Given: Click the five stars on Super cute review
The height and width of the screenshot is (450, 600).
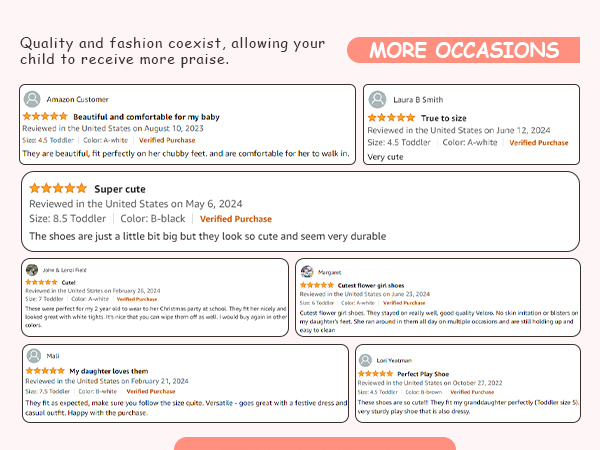Looking at the screenshot, I should click(58, 188).
